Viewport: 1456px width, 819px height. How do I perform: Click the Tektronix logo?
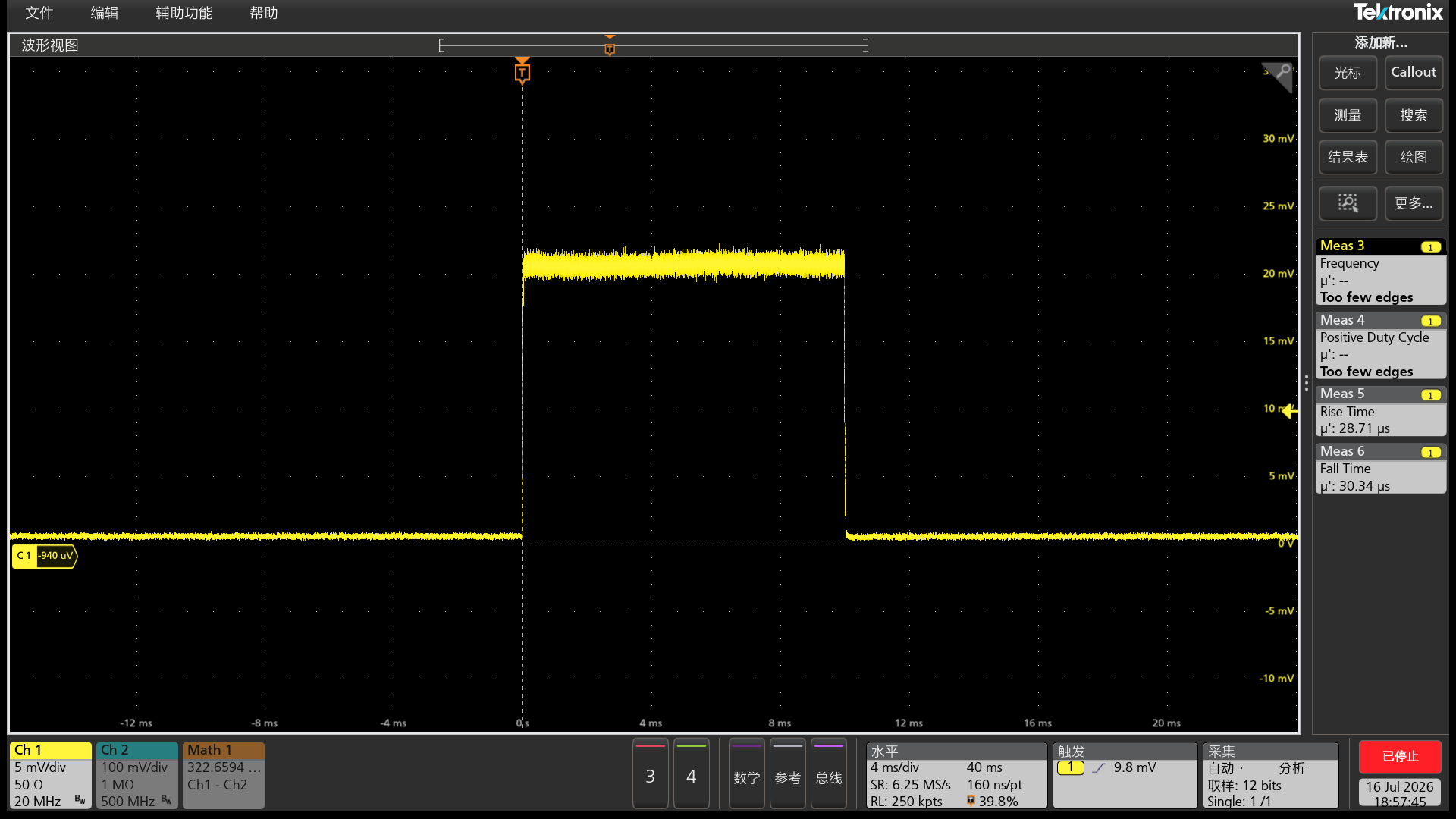coord(1398,12)
